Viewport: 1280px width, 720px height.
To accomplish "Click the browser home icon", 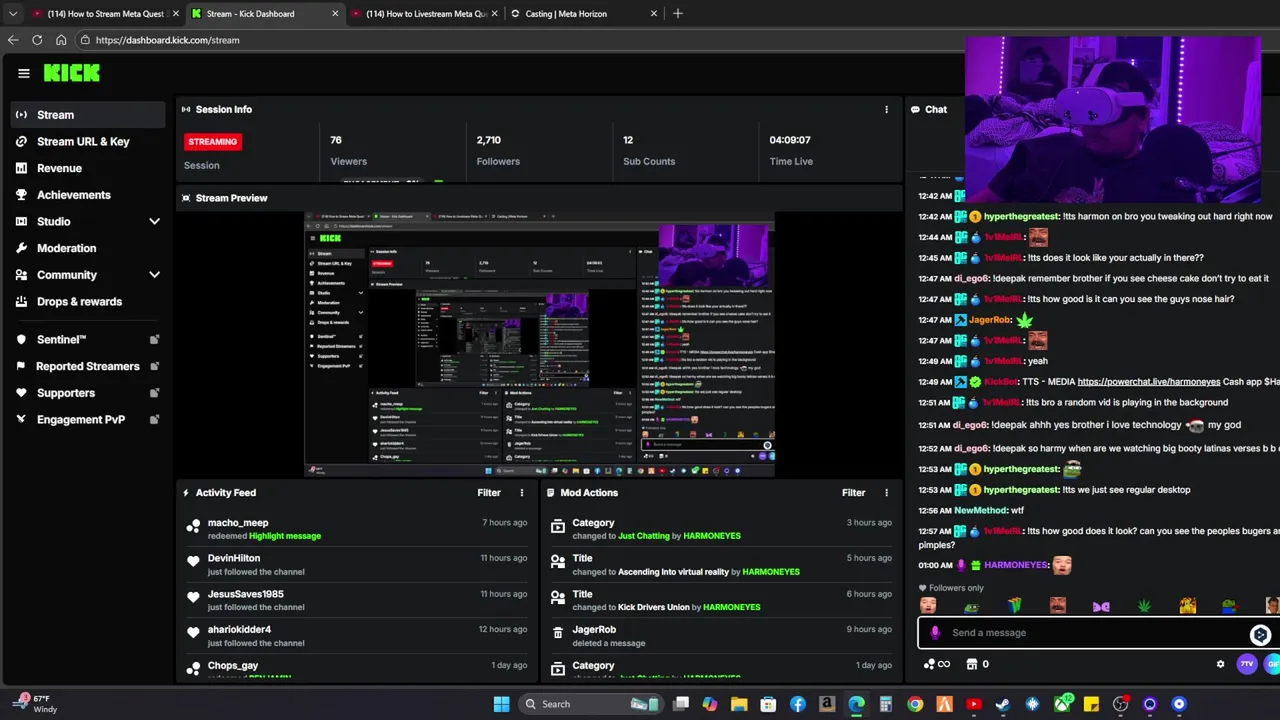I will [x=61, y=40].
